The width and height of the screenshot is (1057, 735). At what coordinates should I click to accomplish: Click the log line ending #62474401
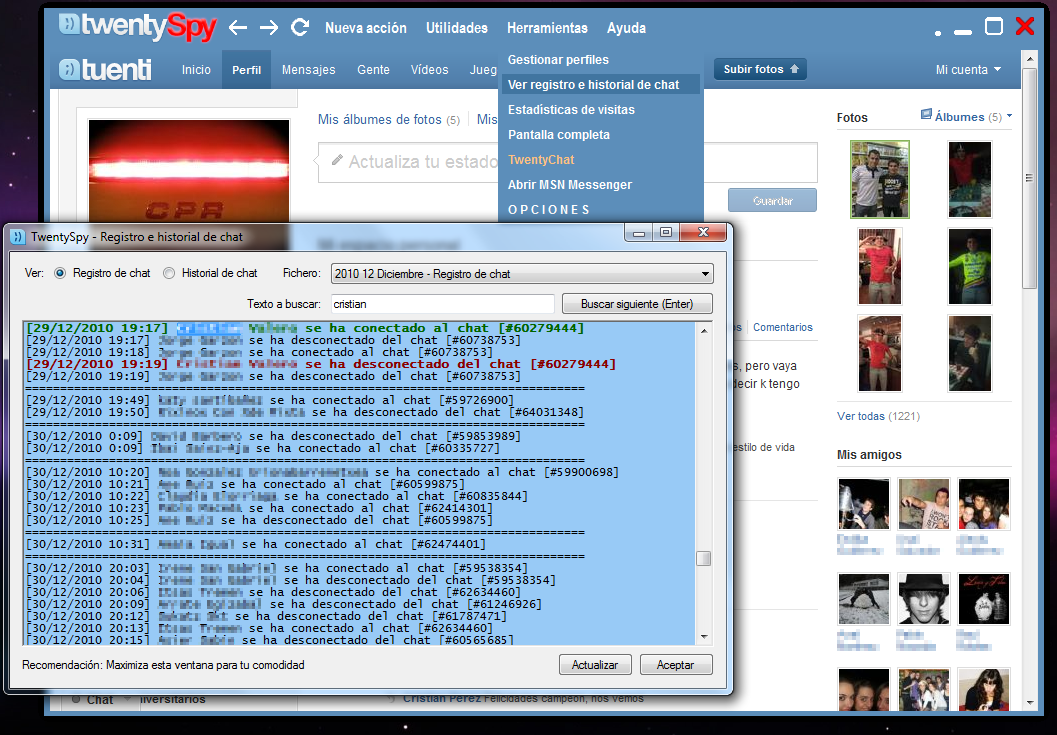(x=255, y=544)
